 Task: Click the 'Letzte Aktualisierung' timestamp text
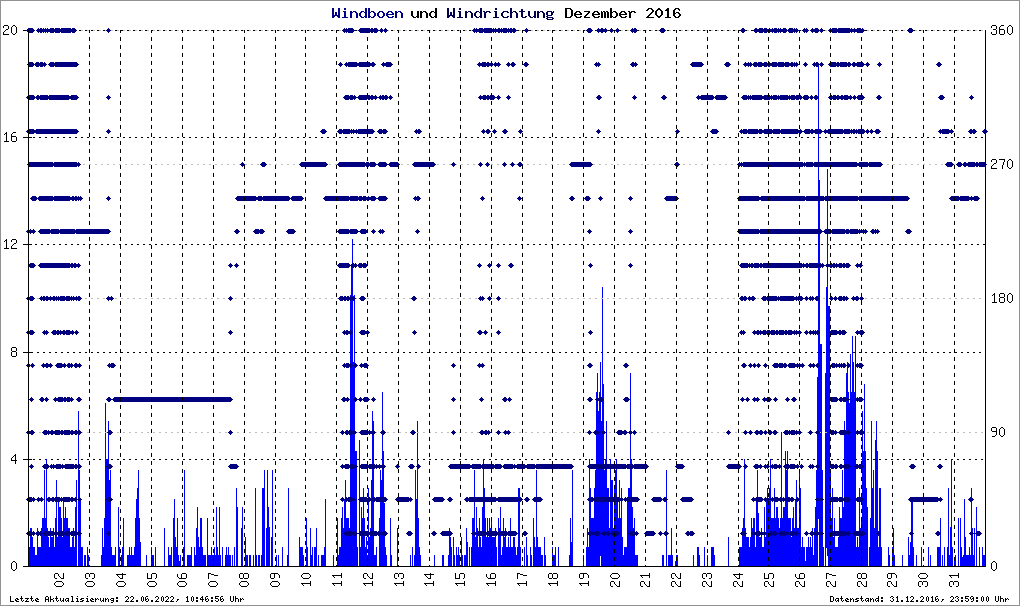(x=127, y=599)
